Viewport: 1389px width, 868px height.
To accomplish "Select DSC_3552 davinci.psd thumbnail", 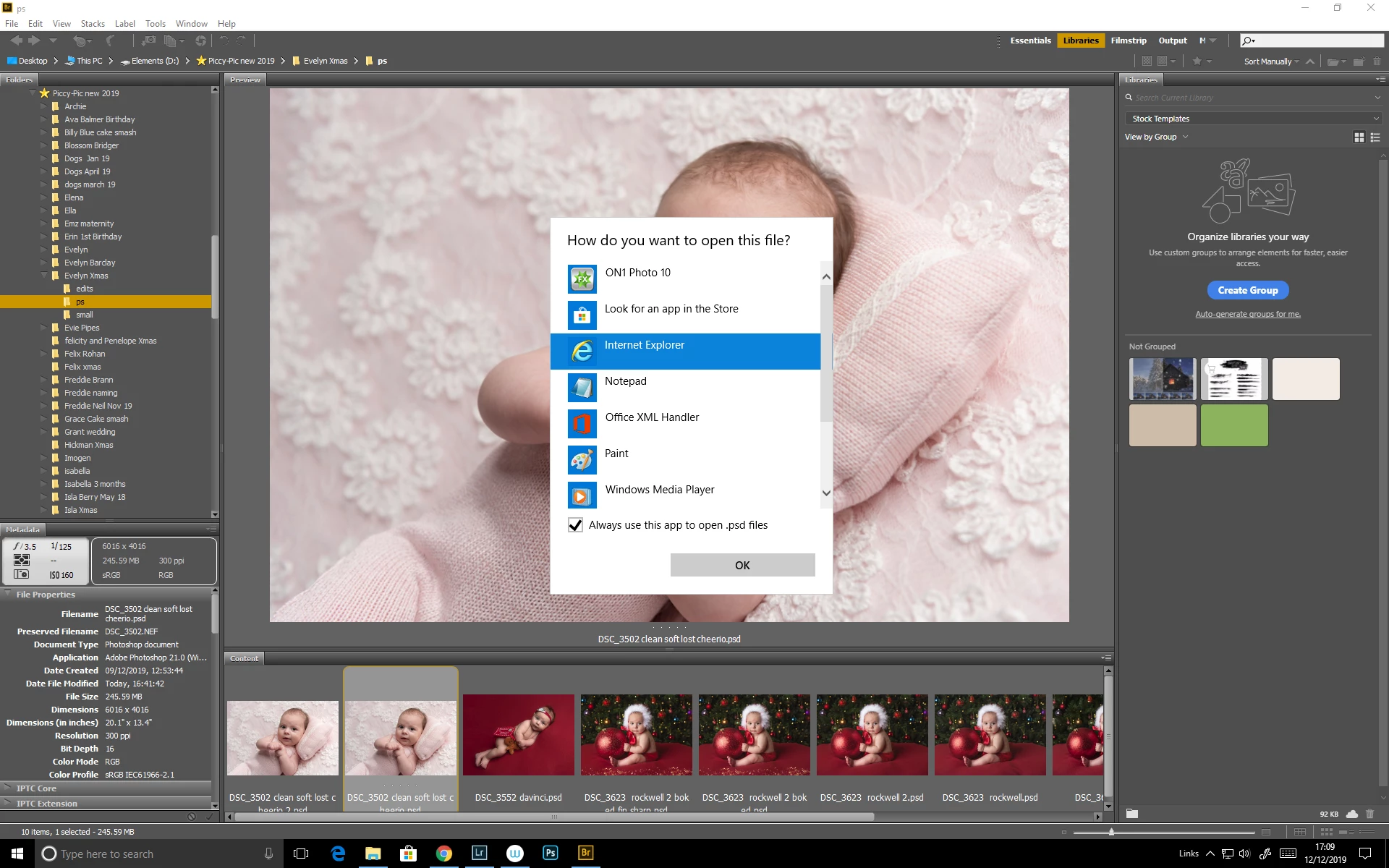I will tap(518, 735).
